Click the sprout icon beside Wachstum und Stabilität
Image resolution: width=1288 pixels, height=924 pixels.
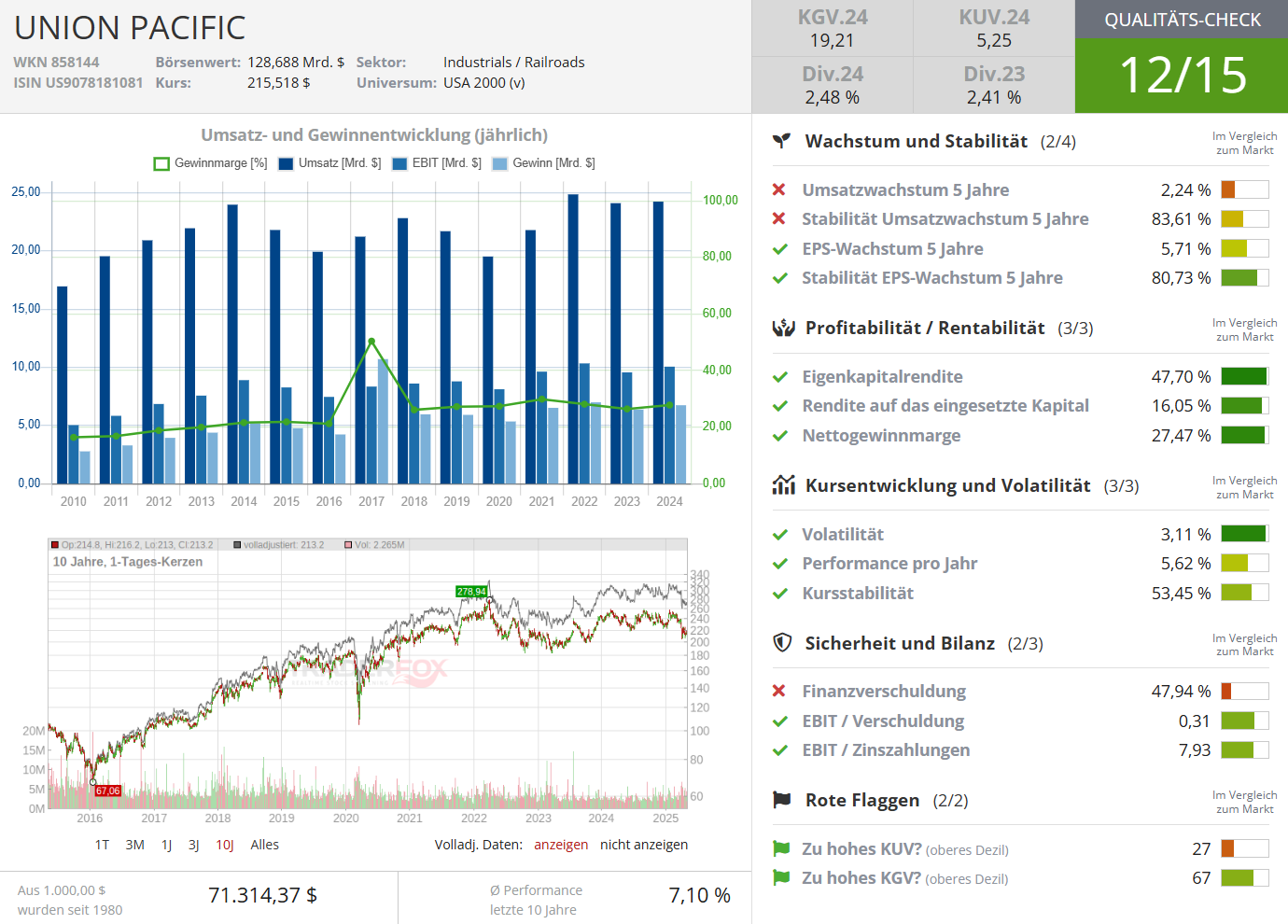click(782, 141)
